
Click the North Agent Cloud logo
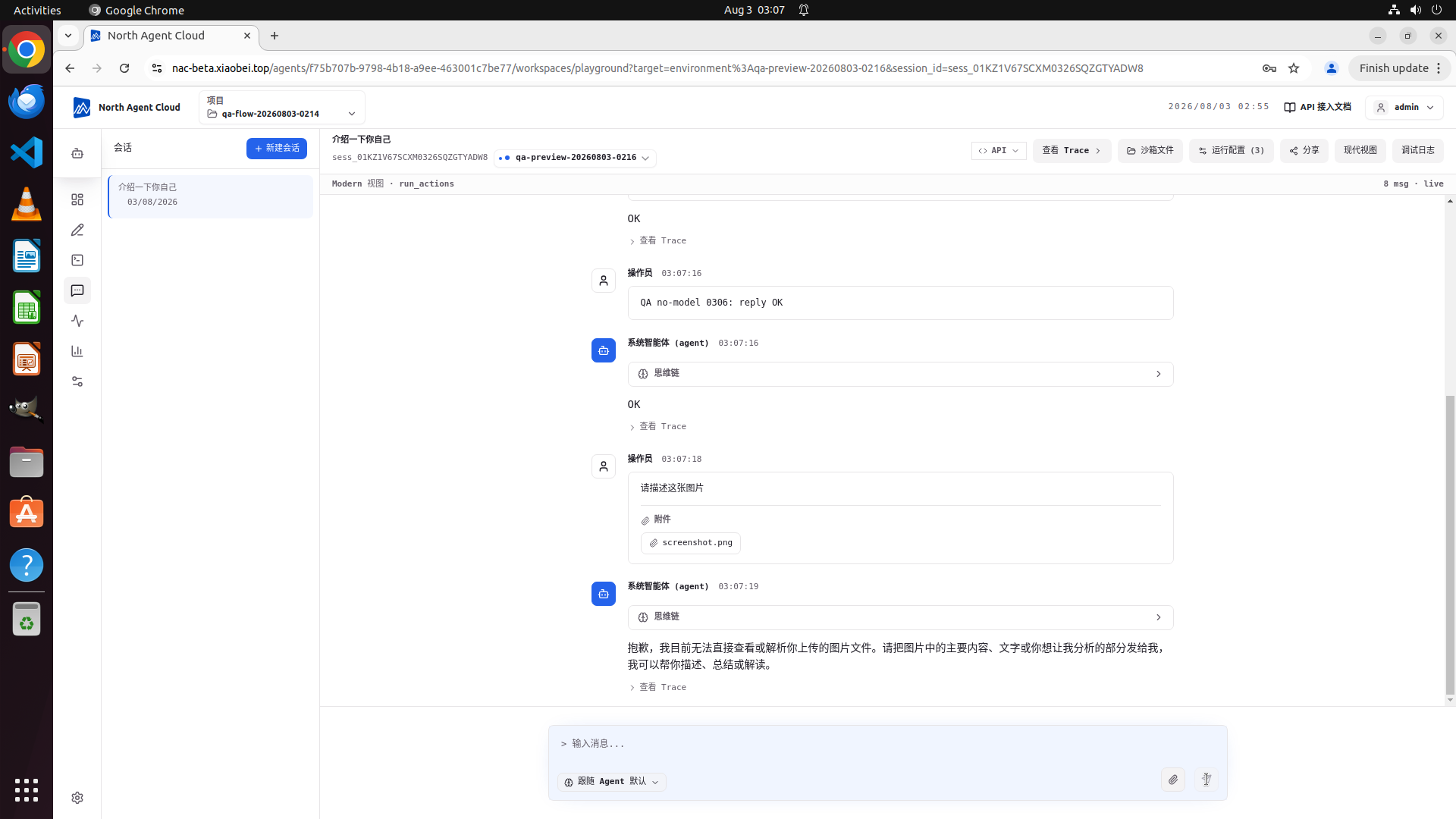coord(127,108)
